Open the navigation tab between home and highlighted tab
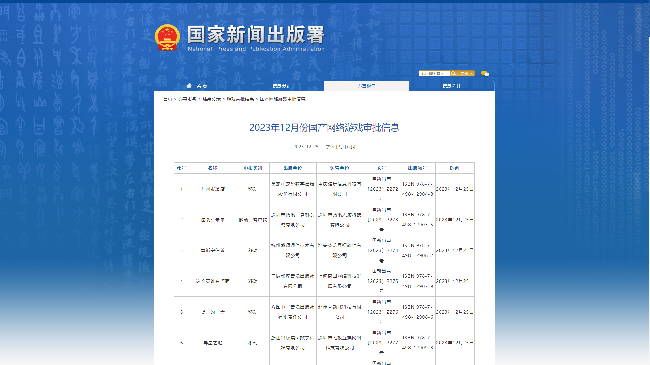This screenshot has height=365, width=650. click(x=281, y=86)
